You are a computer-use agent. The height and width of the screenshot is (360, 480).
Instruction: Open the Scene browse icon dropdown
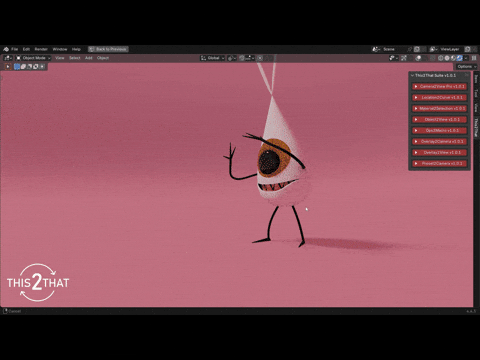[376, 49]
